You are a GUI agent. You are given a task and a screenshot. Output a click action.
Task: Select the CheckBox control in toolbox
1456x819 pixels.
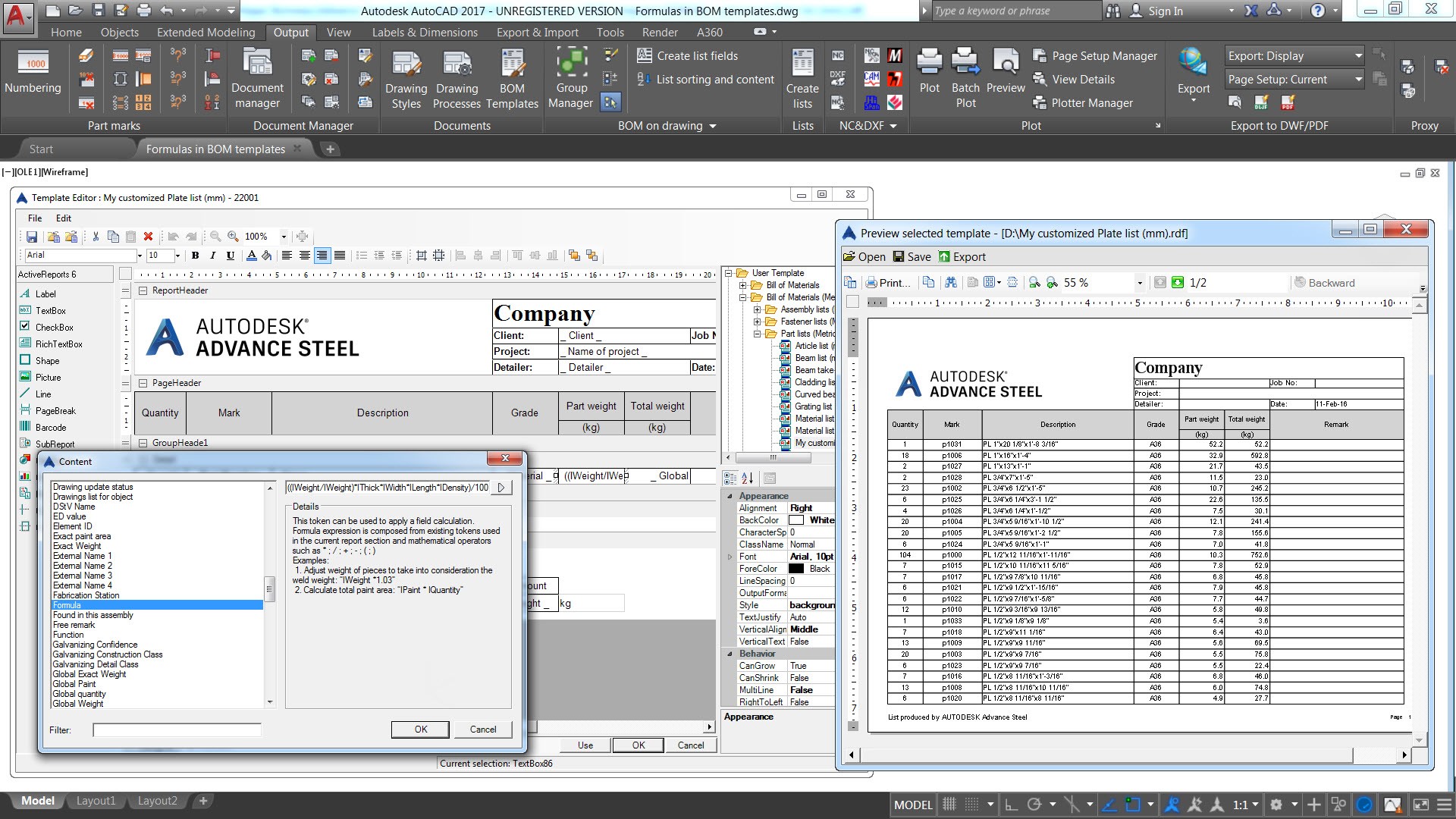click(x=54, y=328)
